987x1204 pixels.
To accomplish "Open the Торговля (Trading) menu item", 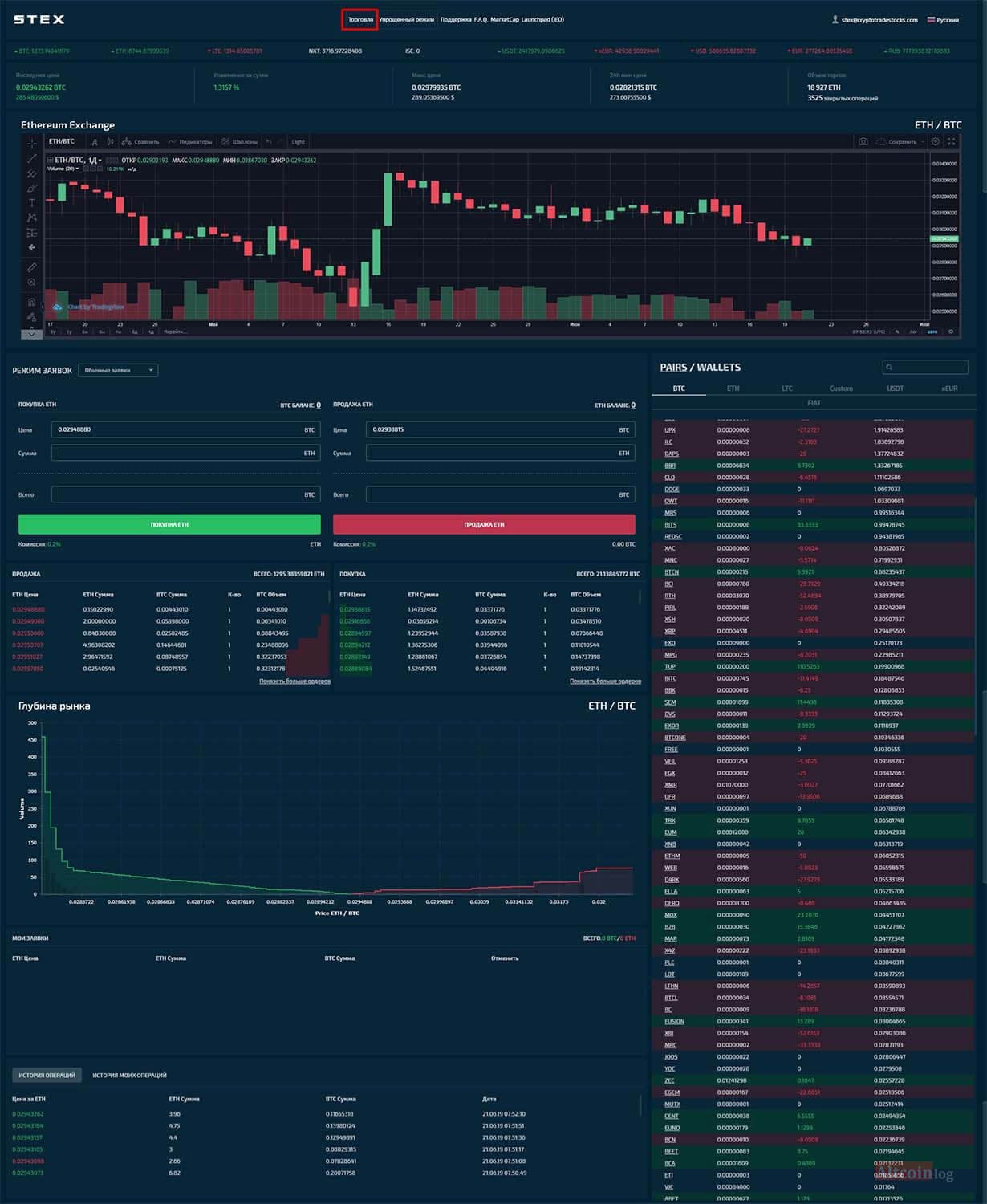I will pos(360,20).
